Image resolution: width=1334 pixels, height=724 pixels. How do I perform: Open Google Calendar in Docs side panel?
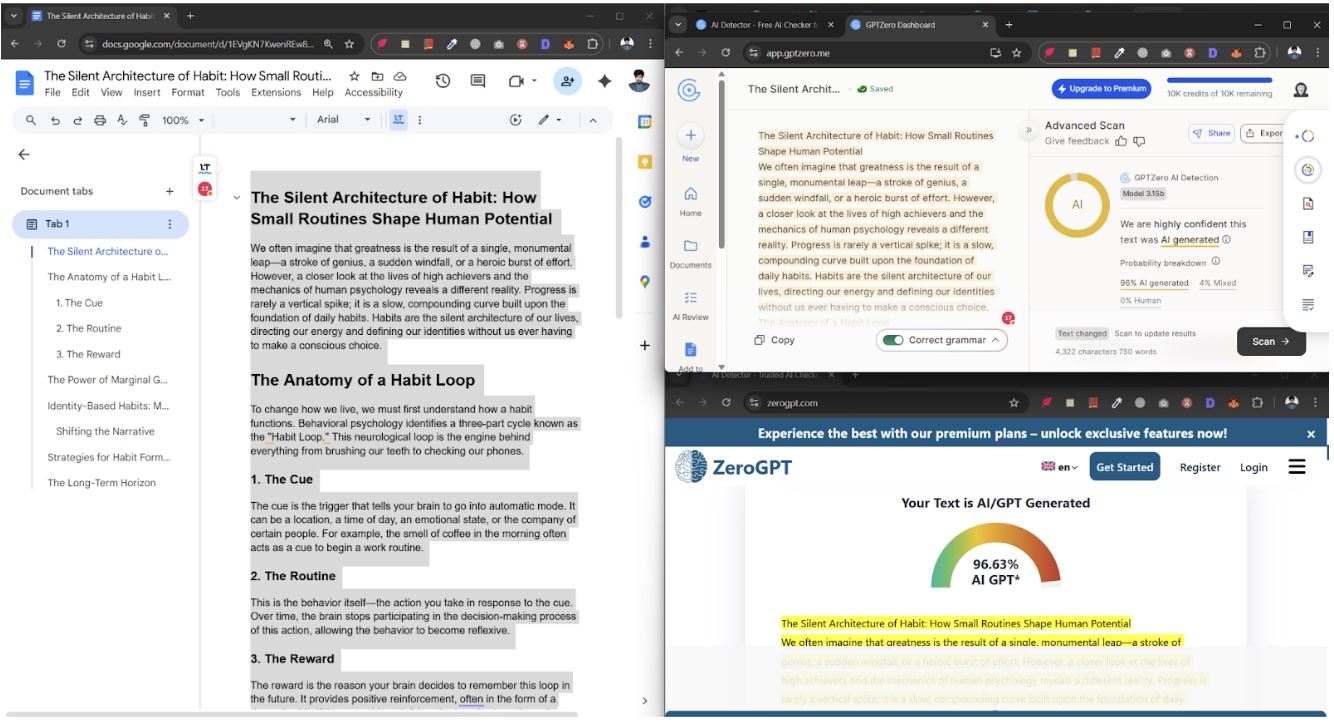[645, 122]
